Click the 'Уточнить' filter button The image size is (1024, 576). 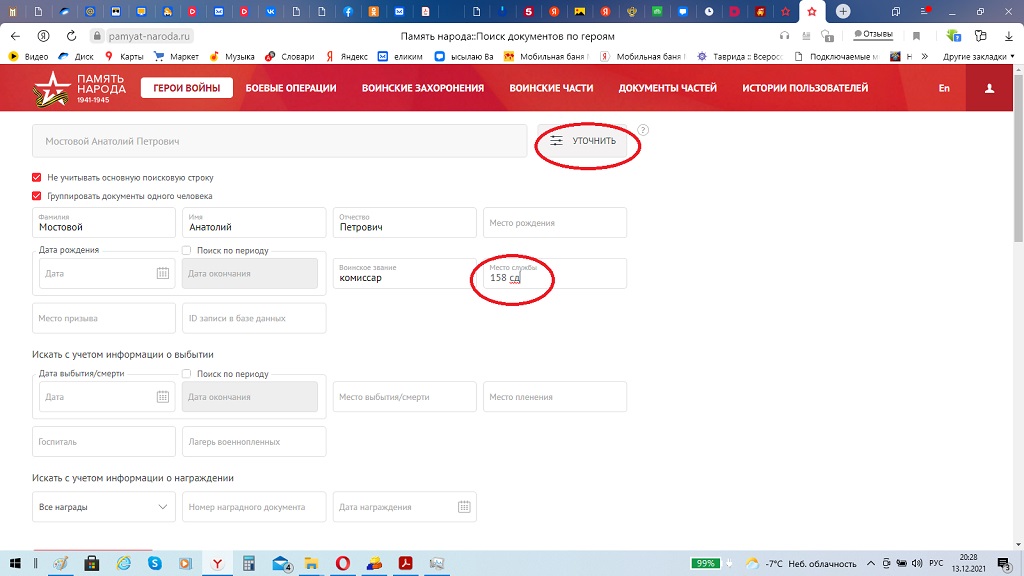point(583,141)
